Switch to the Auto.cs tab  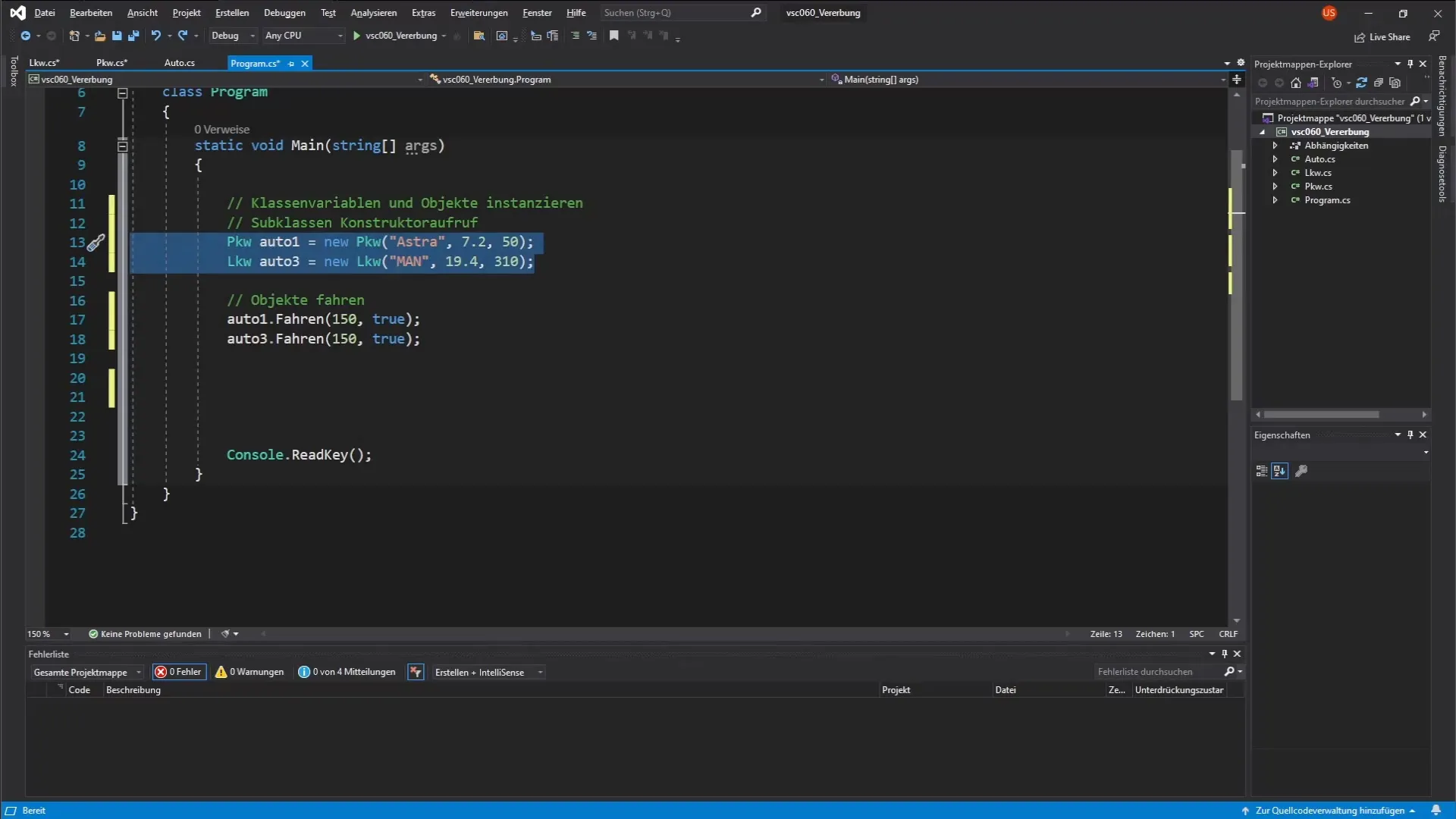click(x=180, y=63)
